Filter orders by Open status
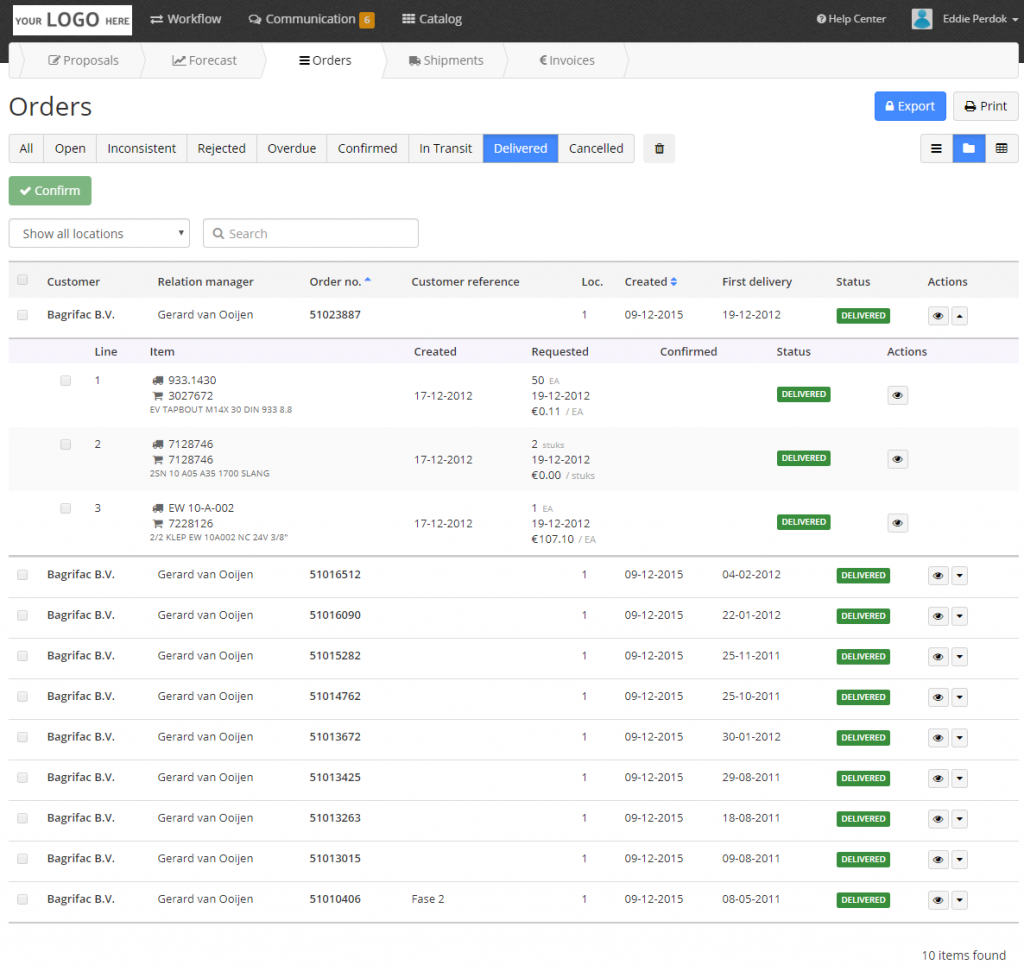The image size is (1024, 971). coord(70,149)
